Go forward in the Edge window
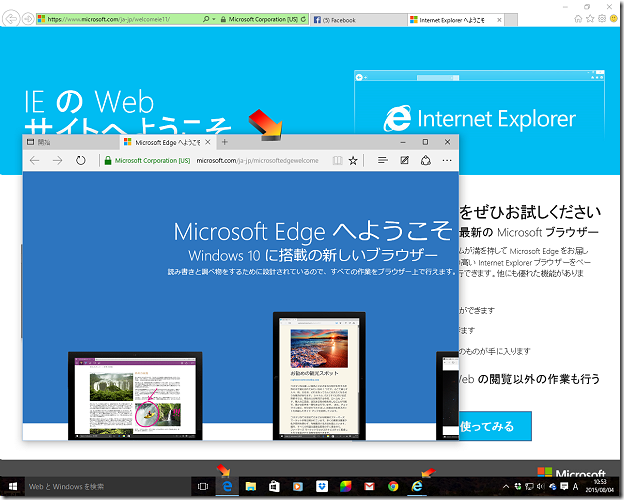 click(x=58, y=160)
